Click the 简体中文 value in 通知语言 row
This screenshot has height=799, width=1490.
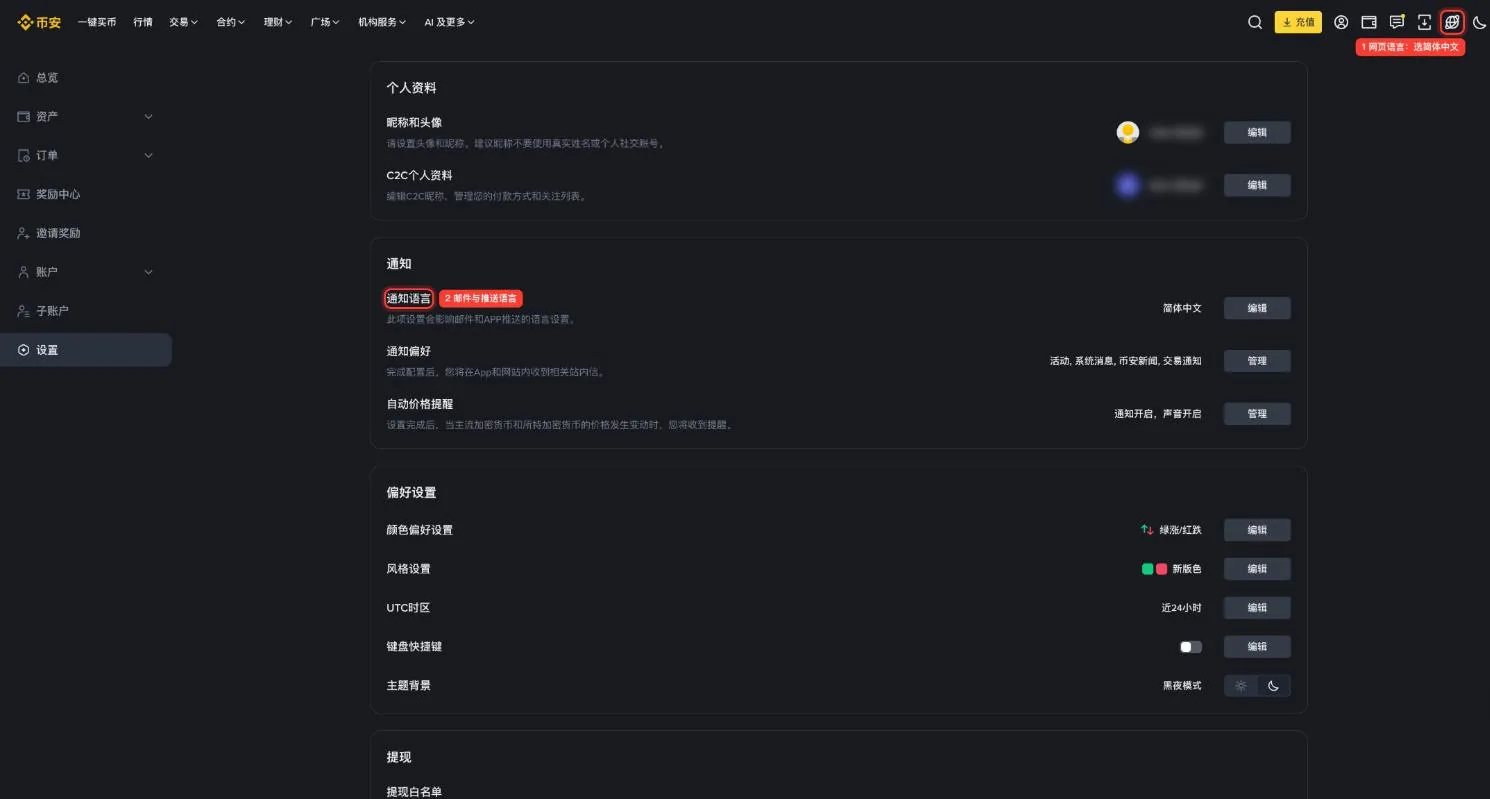[x=1182, y=308]
